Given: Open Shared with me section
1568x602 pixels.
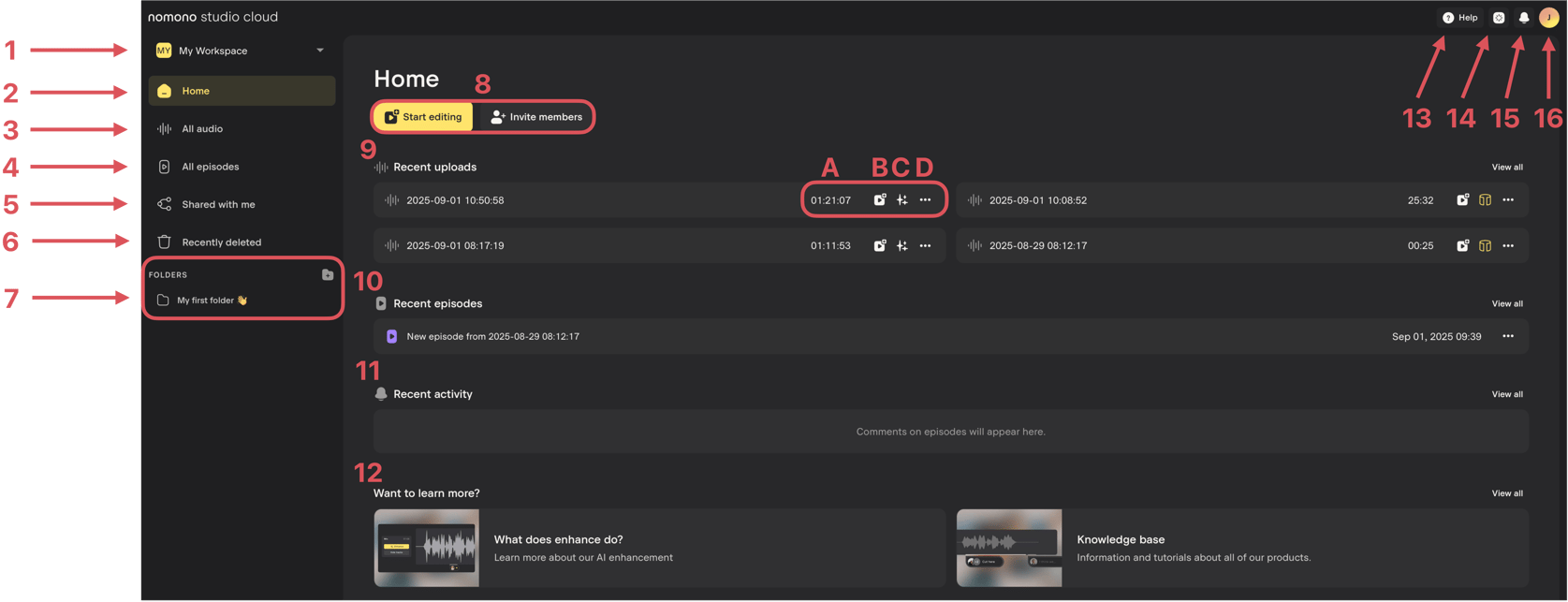Looking at the screenshot, I should point(242,204).
